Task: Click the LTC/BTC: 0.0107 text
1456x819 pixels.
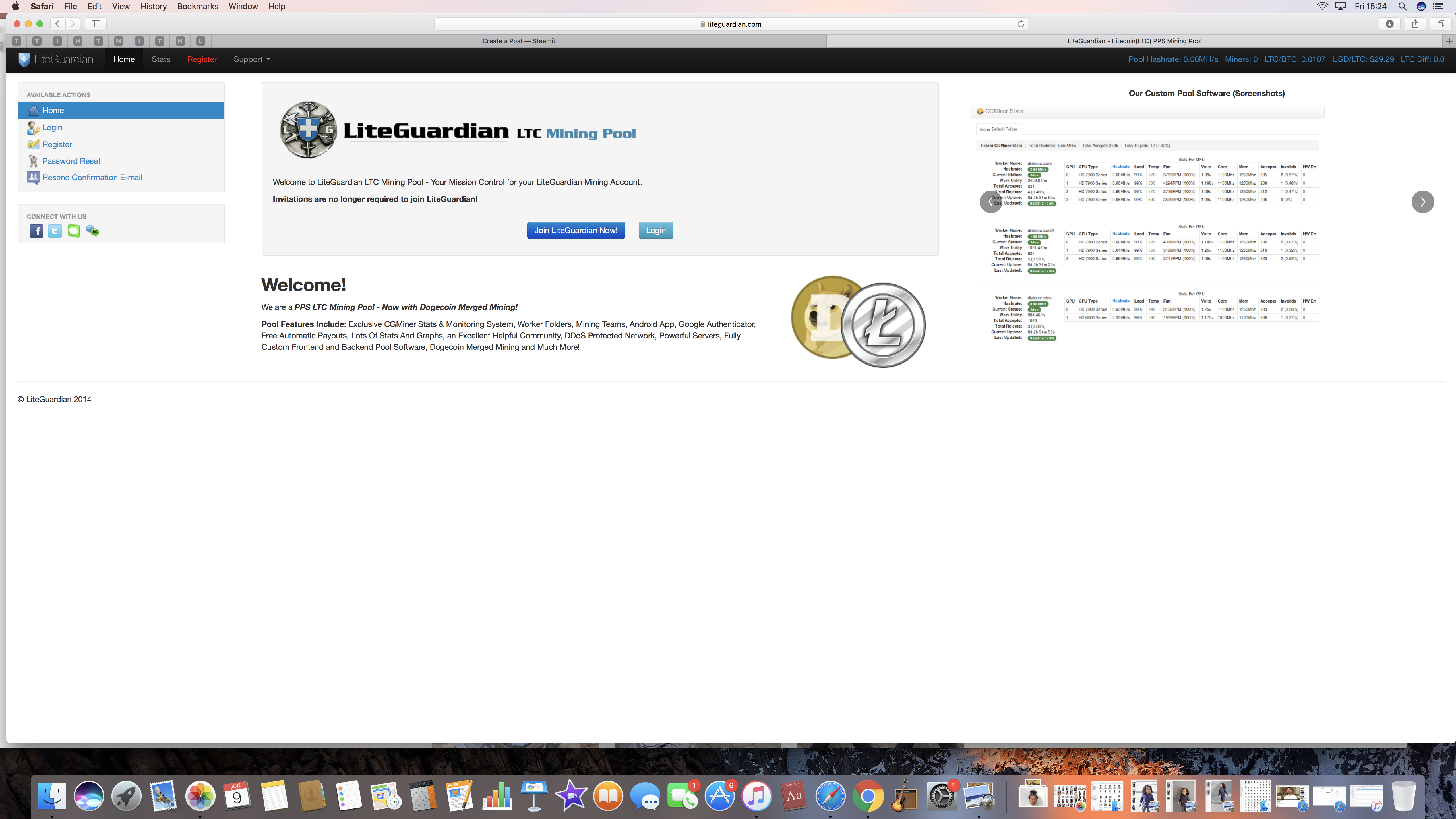Action: (x=1294, y=59)
